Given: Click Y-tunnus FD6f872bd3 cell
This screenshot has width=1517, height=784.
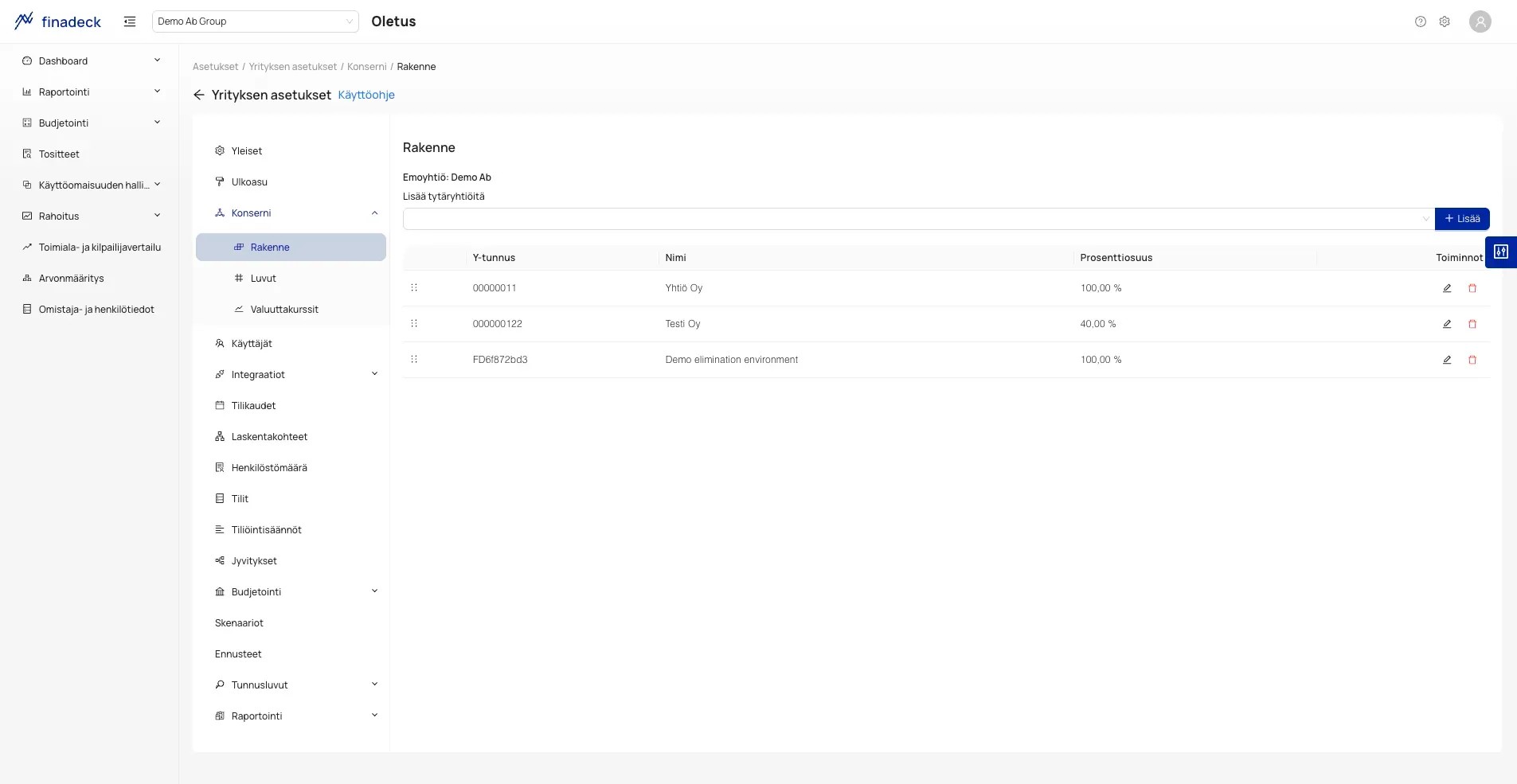Looking at the screenshot, I should click(500, 360).
